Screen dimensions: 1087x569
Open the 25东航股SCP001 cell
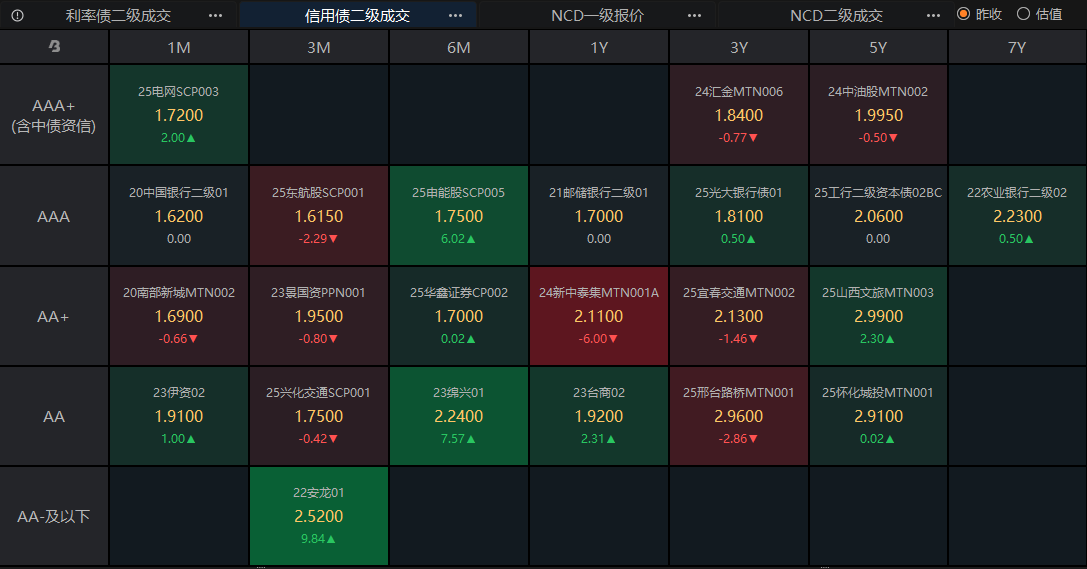point(319,216)
